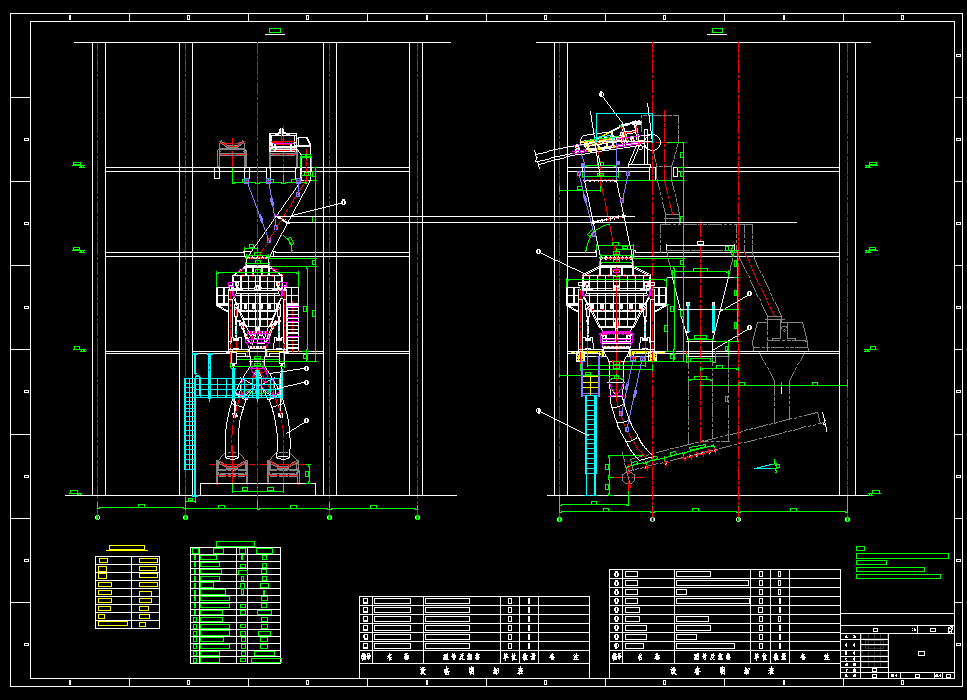Select the green notes block above title block
The width and height of the screenshot is (967, 700).
[x=902, y=563]
